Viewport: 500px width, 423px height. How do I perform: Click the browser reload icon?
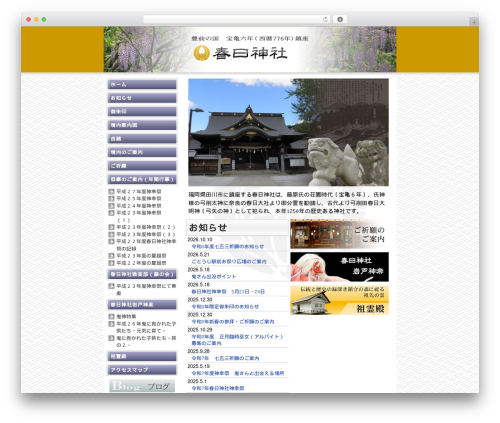point(325,20)
